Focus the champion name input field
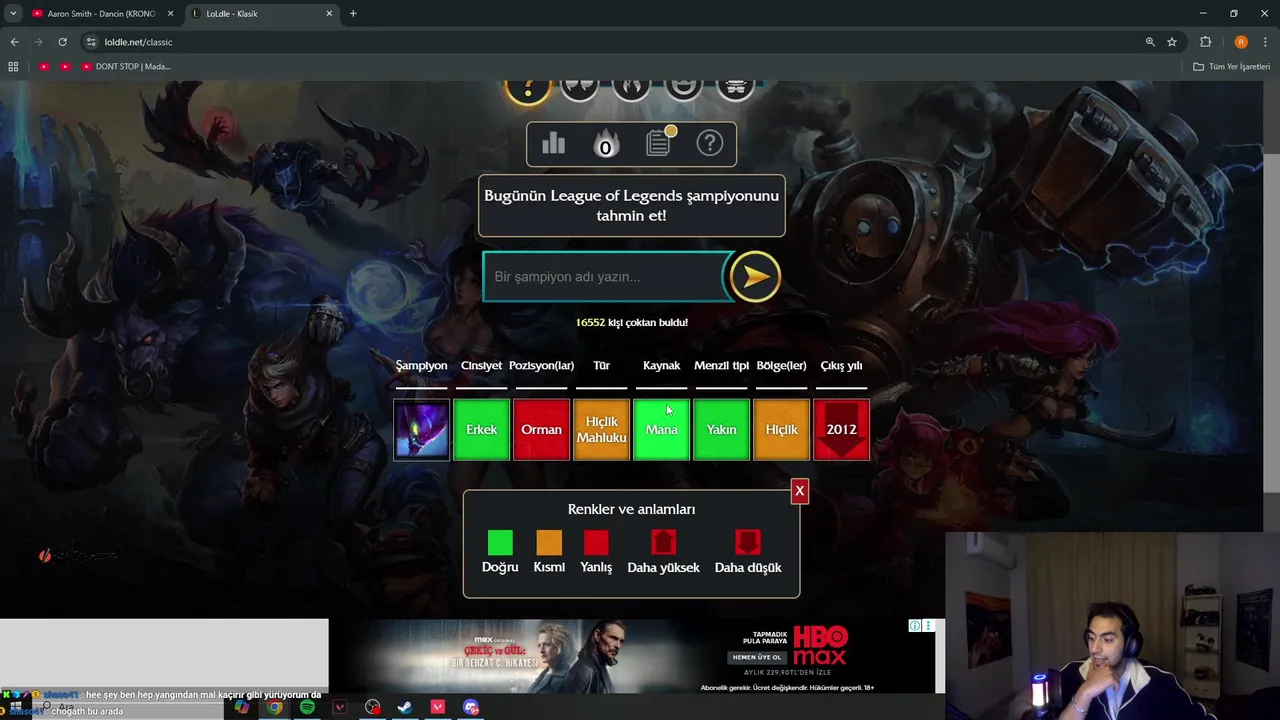This screenshot has width=1280, height=720. [x=606, y=277]
